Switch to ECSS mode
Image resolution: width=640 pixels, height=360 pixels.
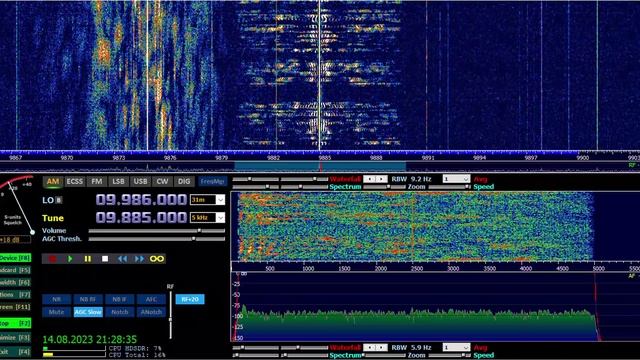click(75, 182)
